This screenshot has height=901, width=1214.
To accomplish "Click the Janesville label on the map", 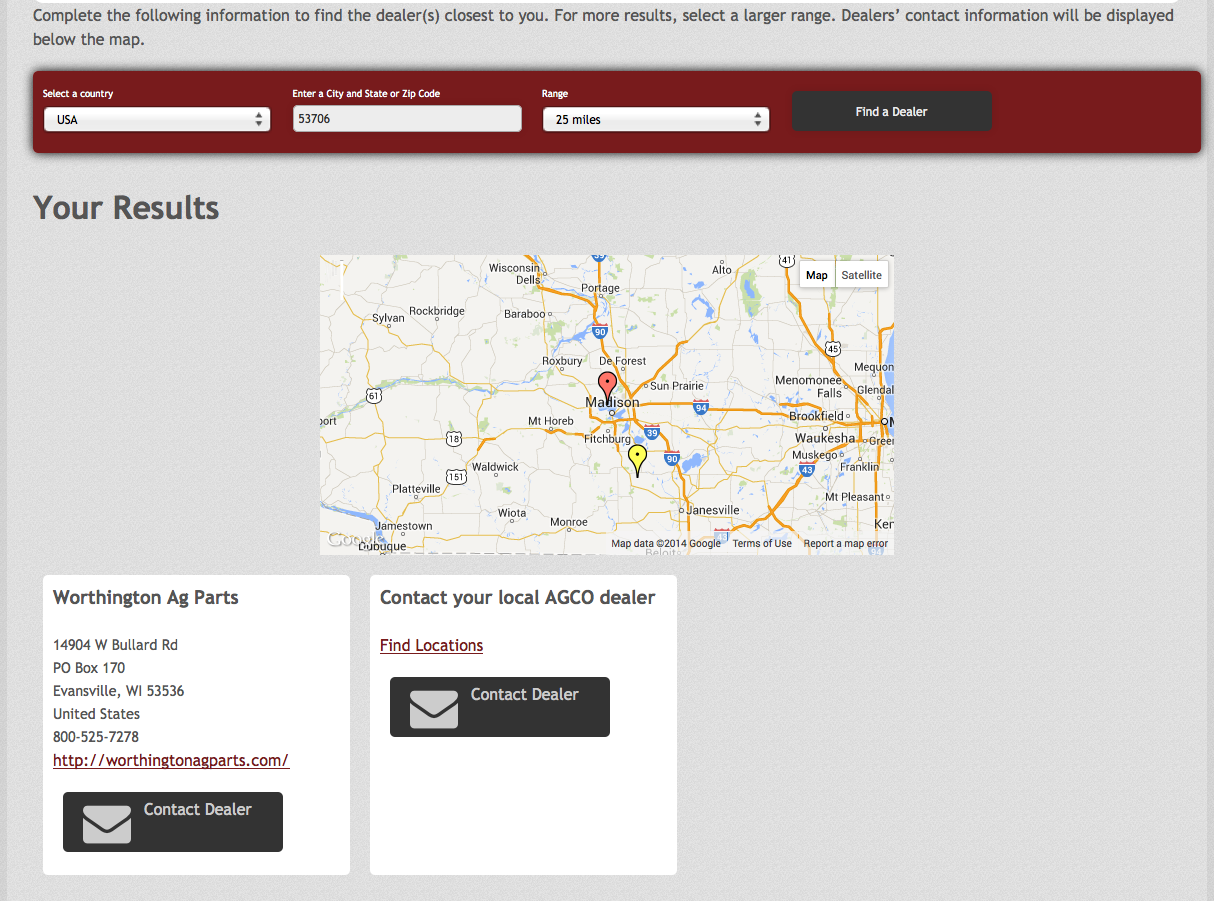I will click(x=712, y=510).
